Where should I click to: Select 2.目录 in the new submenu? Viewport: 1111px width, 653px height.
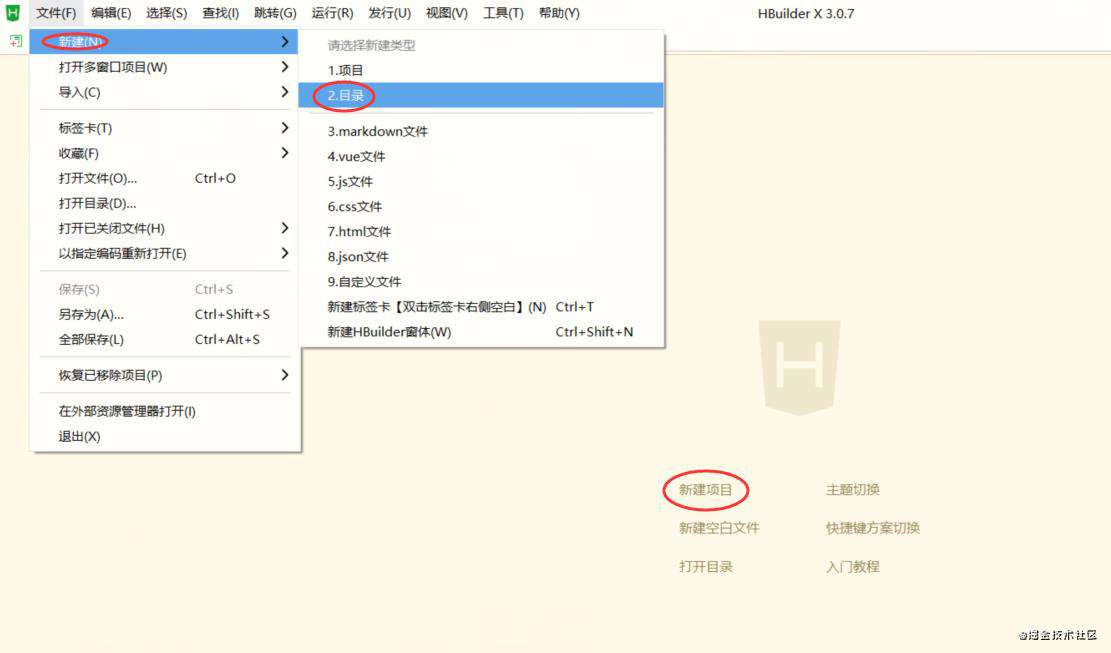pyautogui.click(x=481, y=95)
